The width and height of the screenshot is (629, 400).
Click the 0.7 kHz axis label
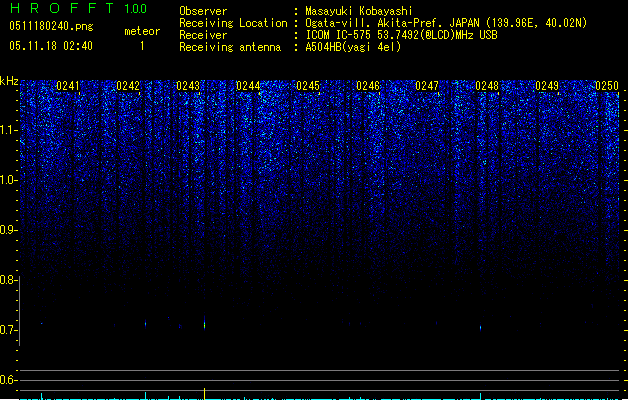click(9, 330)
